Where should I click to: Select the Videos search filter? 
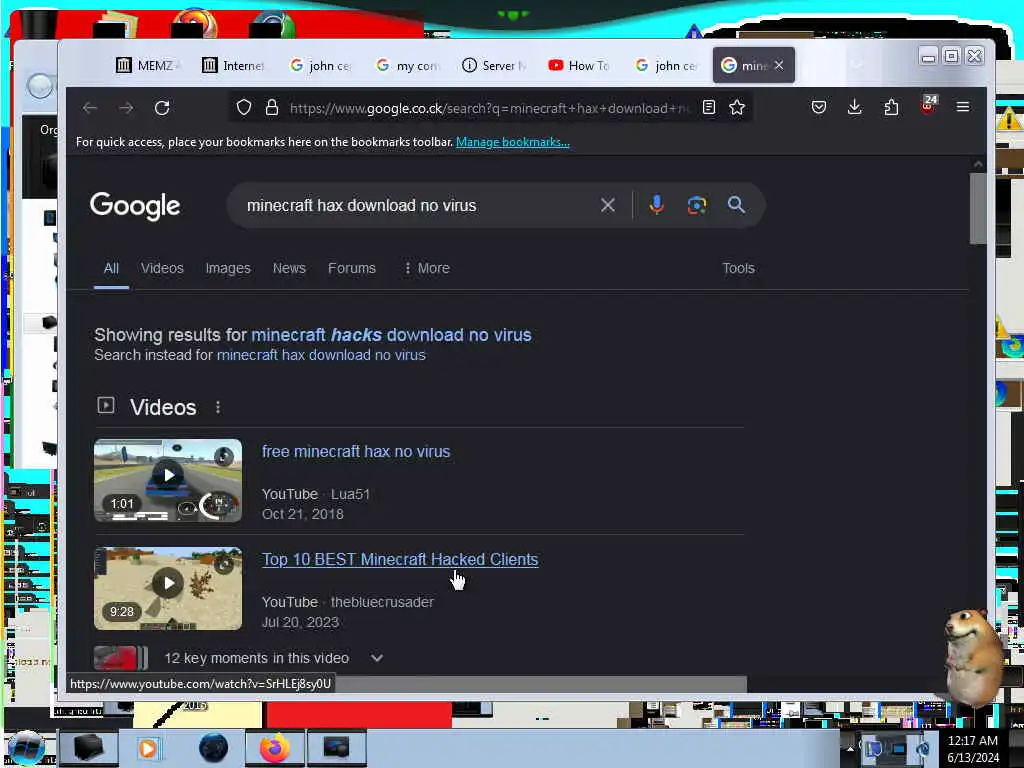162,268
